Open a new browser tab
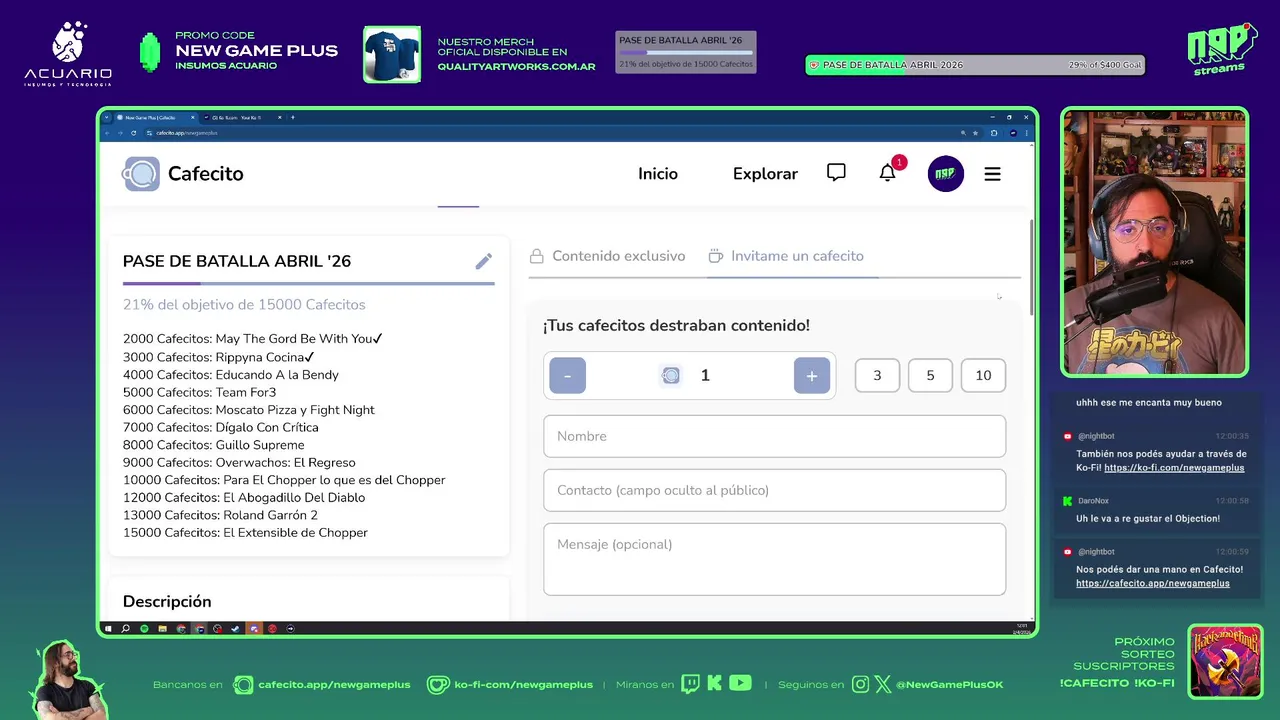Image resolution: width=1280 pixels, height=720 pixels. 292,117
